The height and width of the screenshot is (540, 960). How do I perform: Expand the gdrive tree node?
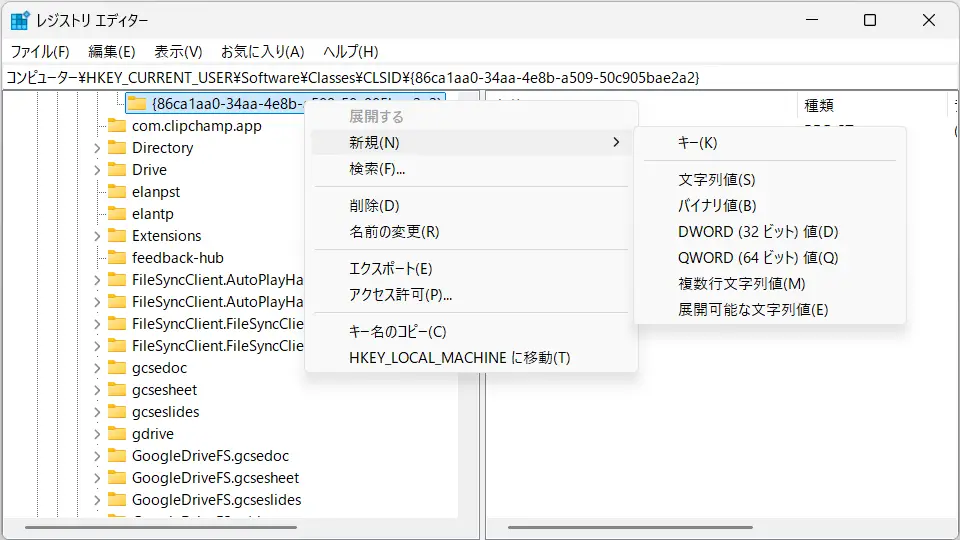click(x=97, y=434)
